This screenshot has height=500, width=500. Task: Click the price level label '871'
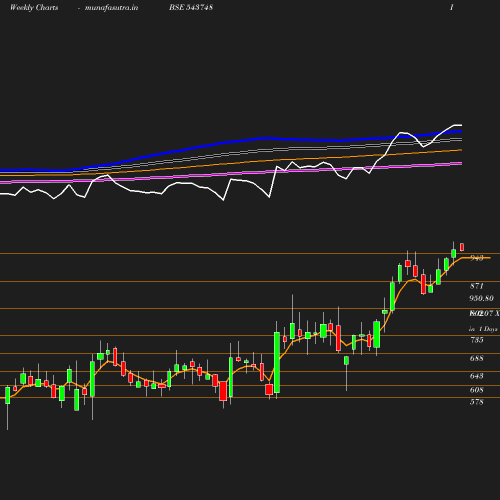(477, 286)
